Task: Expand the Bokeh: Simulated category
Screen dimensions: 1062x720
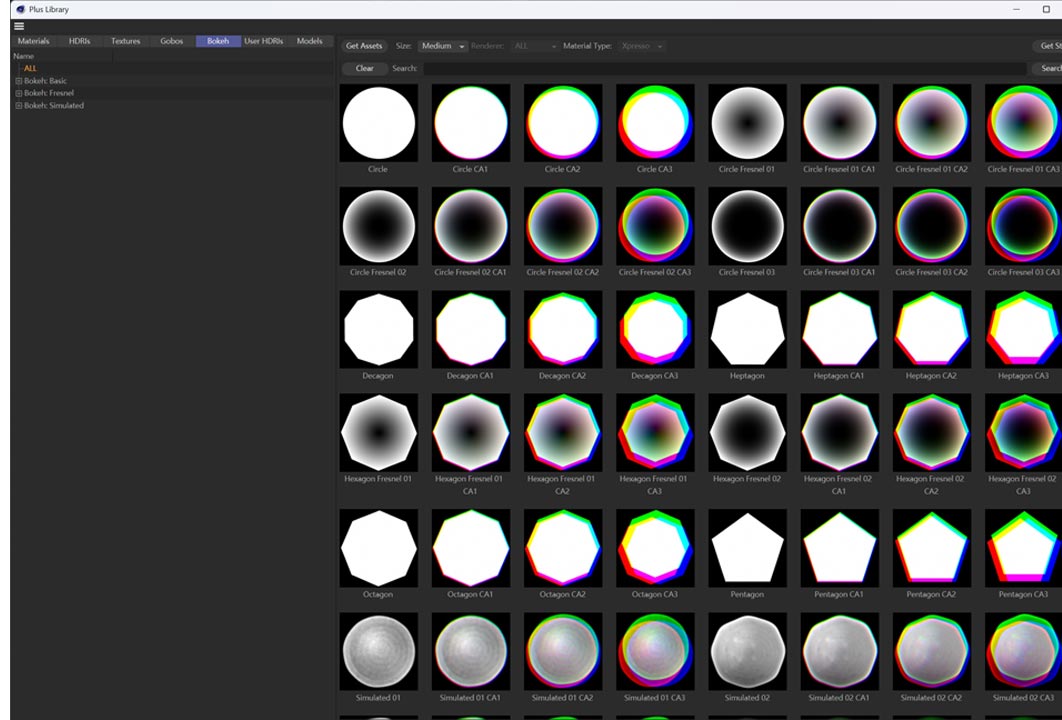Action: [19, 106]
